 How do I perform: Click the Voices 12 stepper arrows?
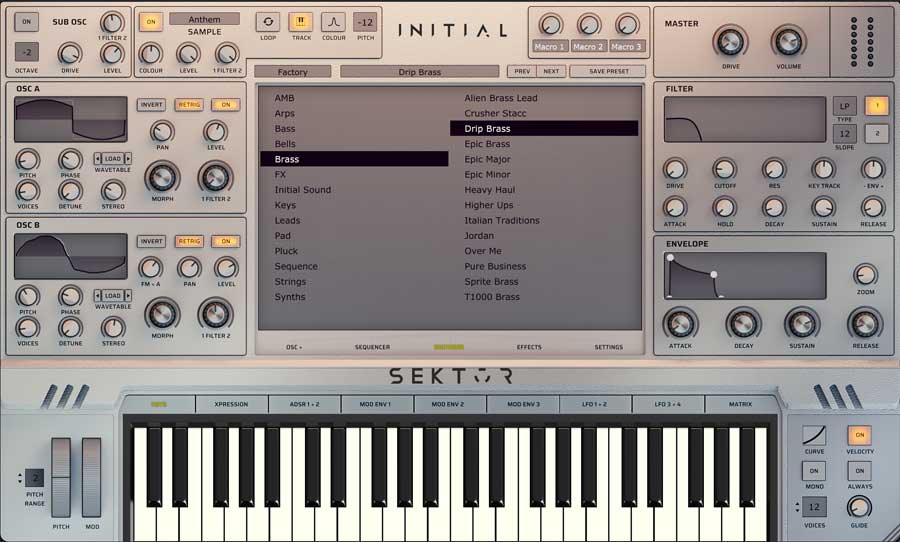point(797,507)
